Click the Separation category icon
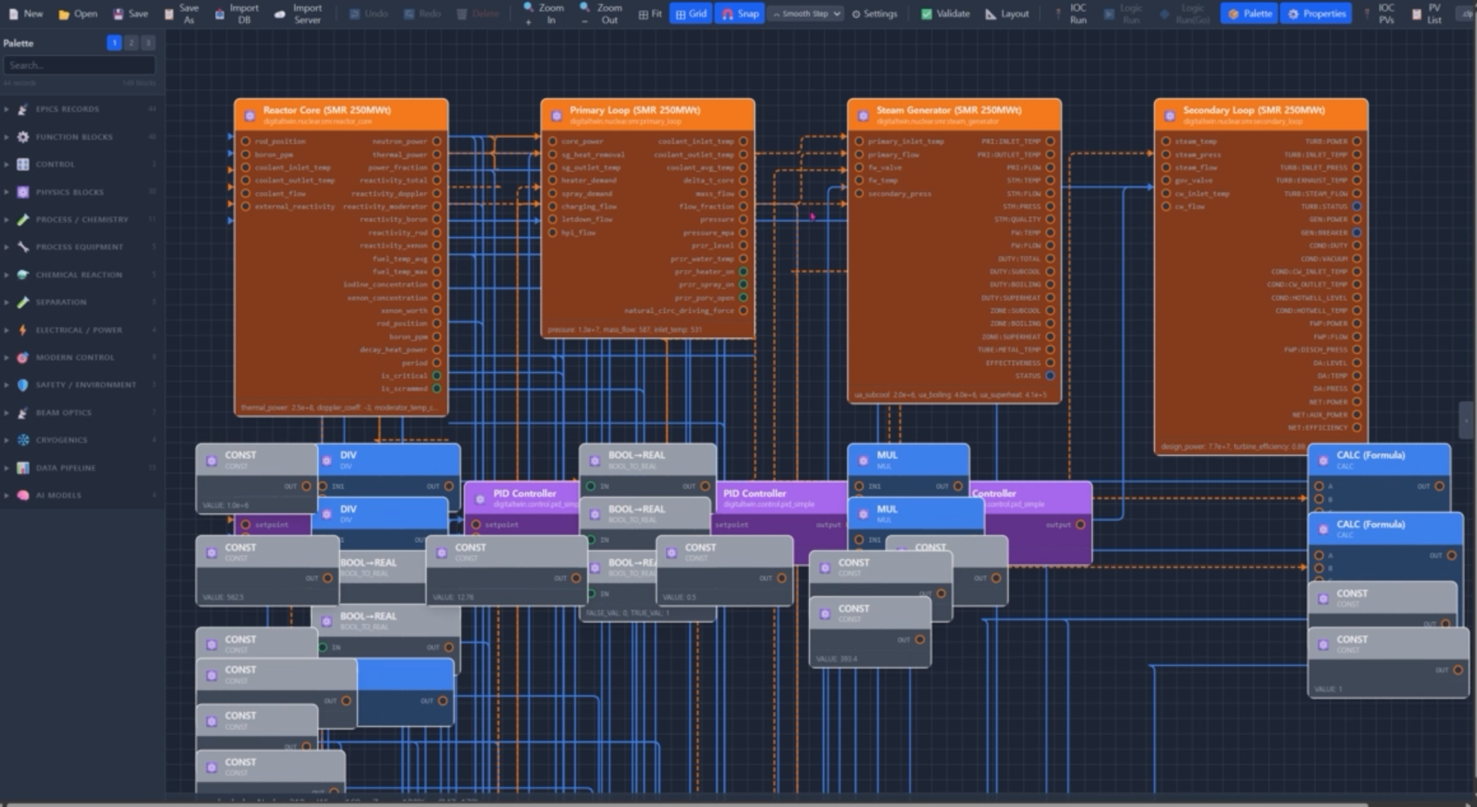The image size is (1477, 807). 23,302
